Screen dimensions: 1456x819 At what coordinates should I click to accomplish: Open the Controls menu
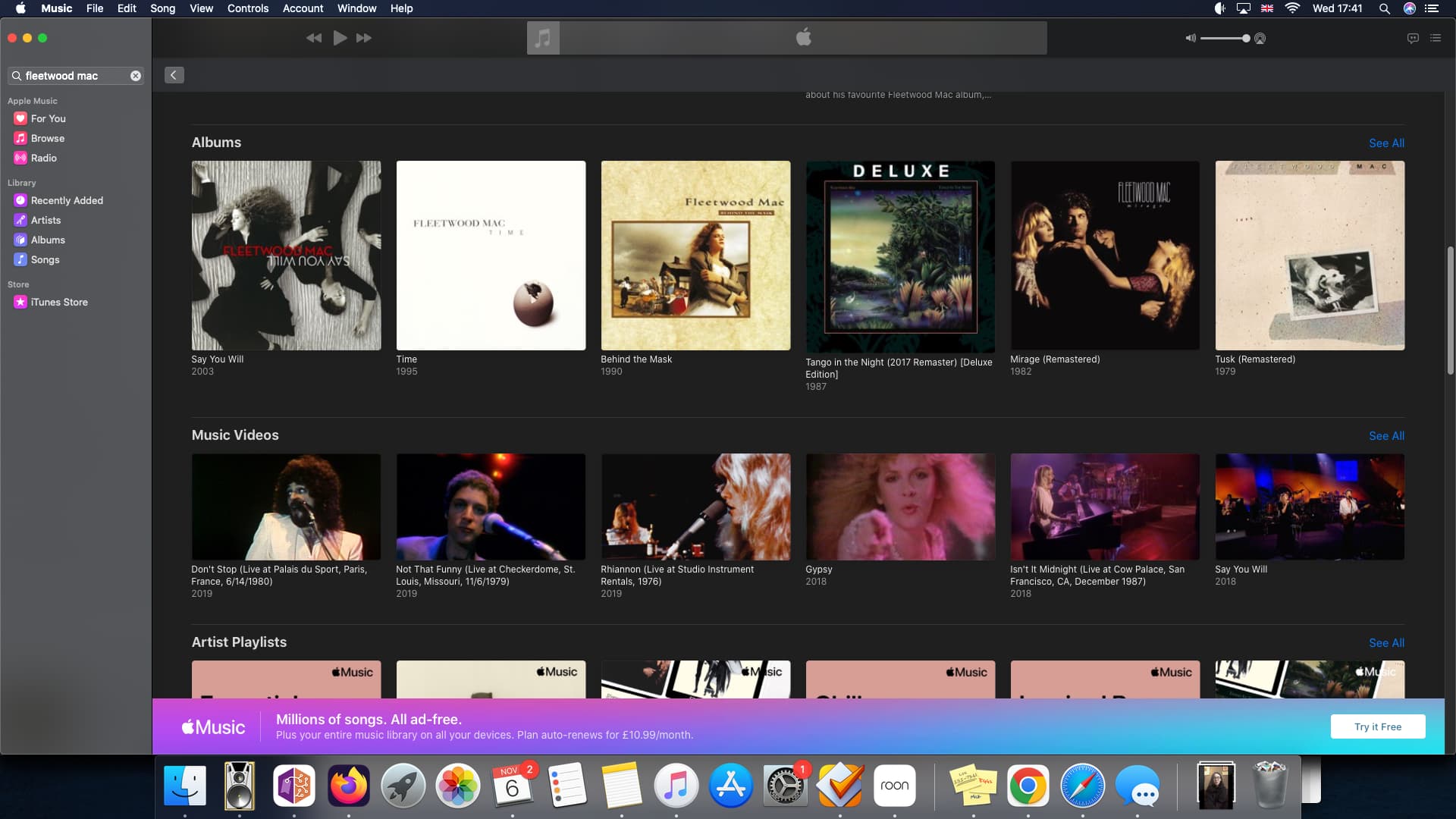pyautogui.click(x=248, y=8)
